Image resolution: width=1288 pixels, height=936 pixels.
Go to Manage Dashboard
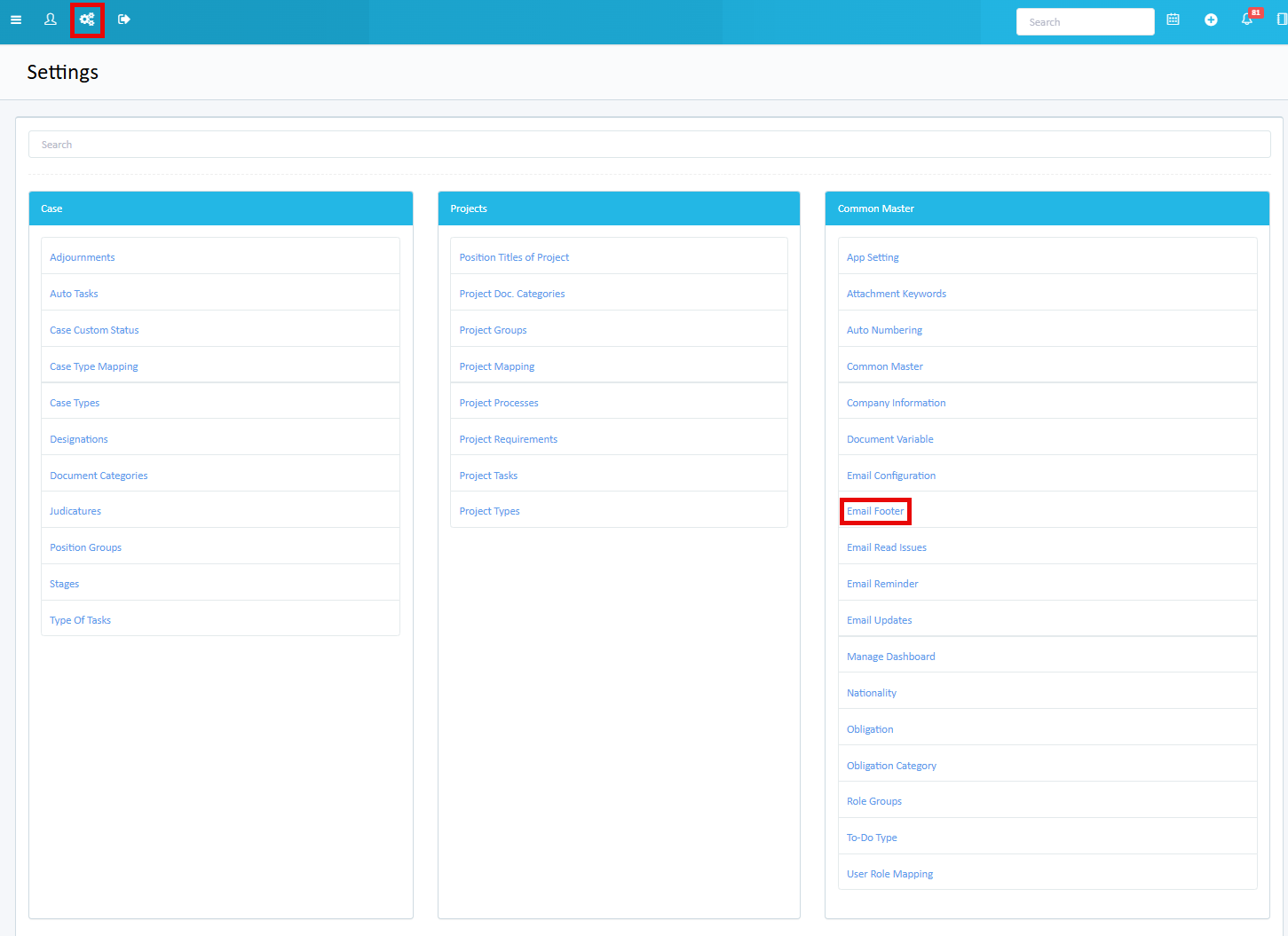coord(890,657)
